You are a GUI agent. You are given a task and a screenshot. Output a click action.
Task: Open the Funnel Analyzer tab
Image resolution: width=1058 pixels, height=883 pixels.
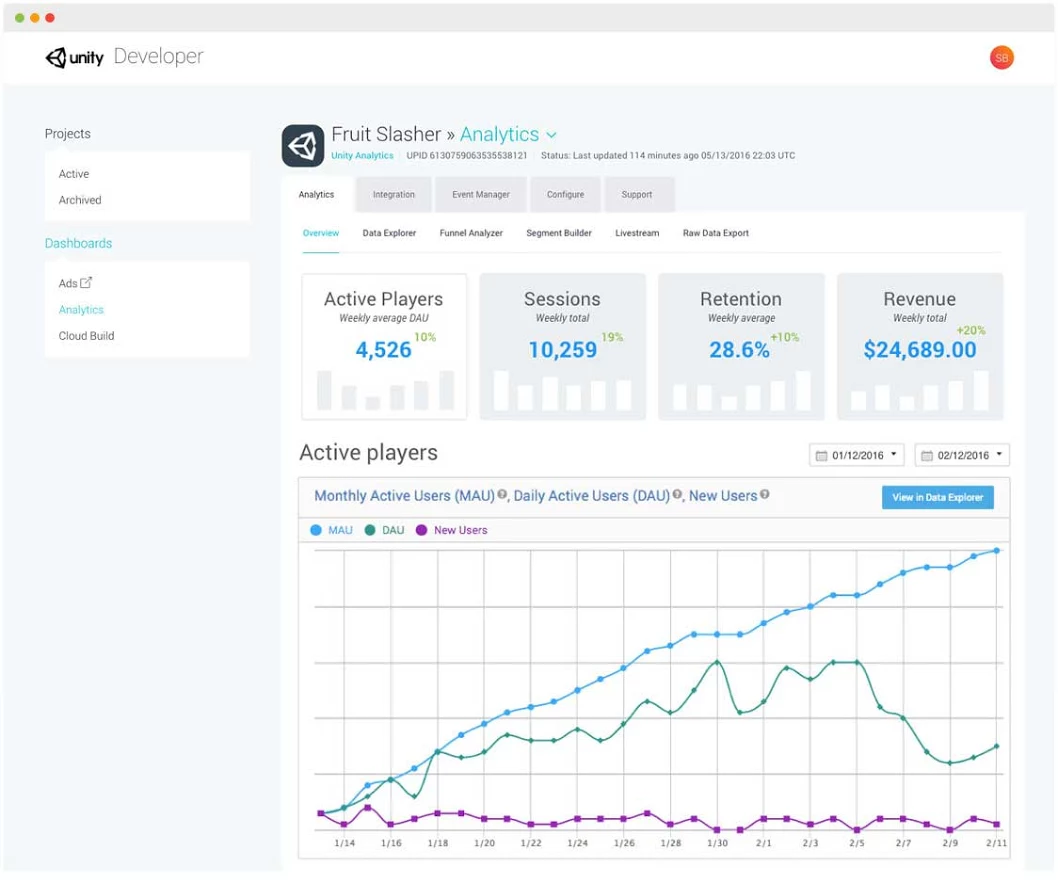pos(470,233)
